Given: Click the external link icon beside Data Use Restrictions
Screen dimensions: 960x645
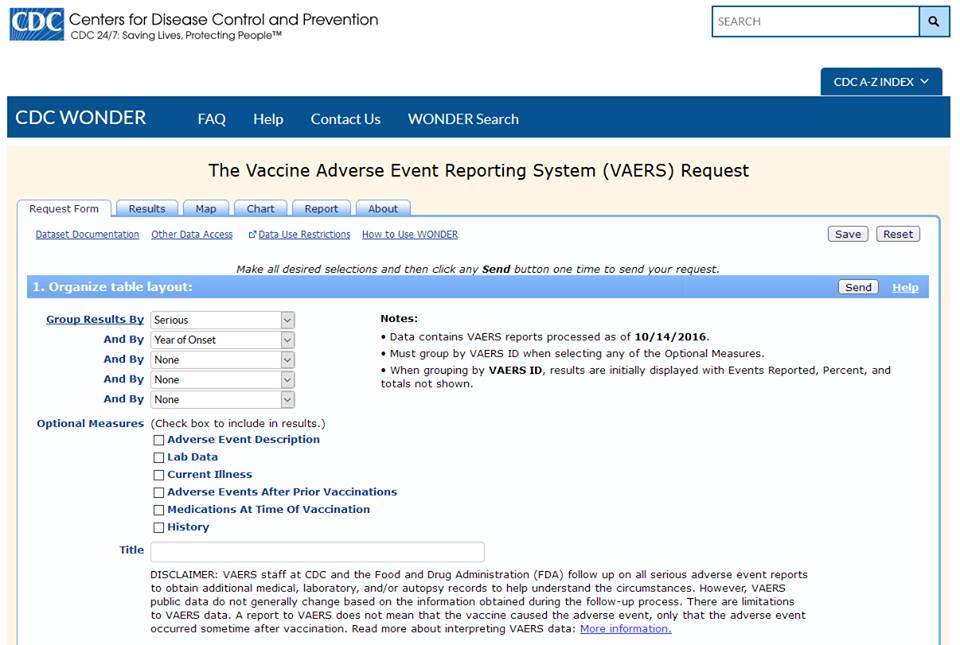Looking at the screenshot, I should [252, 234].
